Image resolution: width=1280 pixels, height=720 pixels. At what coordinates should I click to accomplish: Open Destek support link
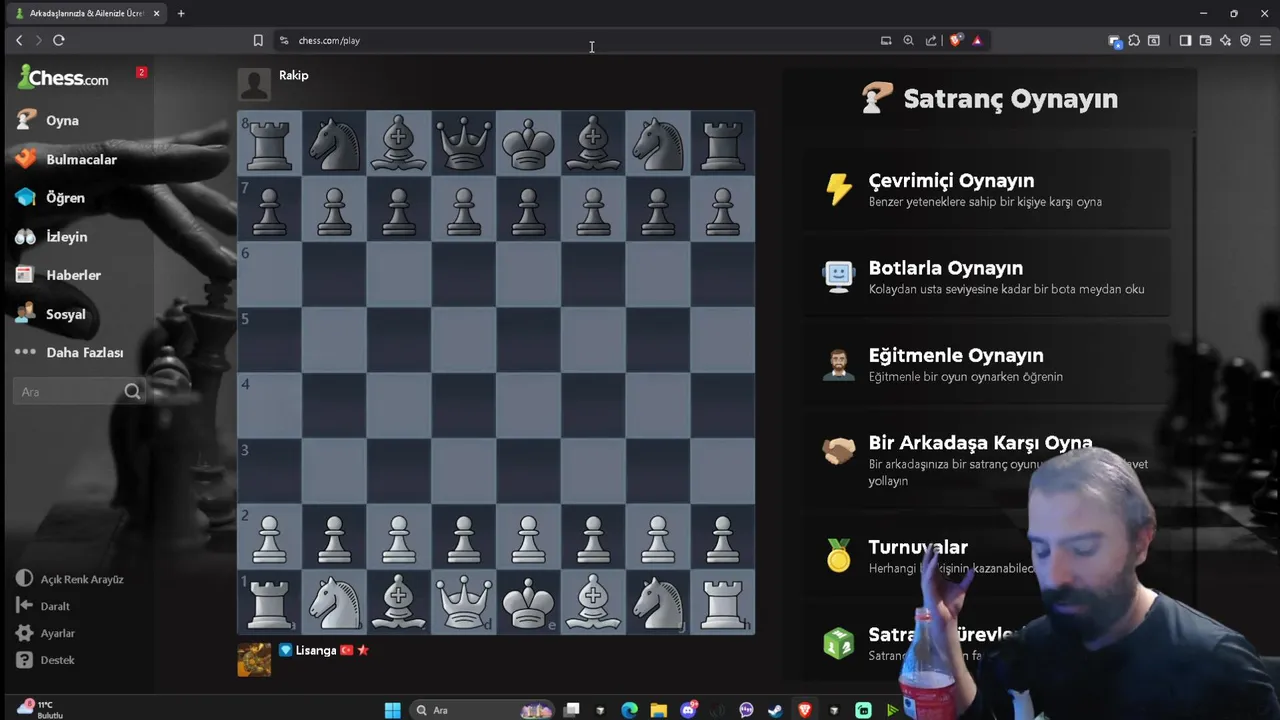coord(45,660)
